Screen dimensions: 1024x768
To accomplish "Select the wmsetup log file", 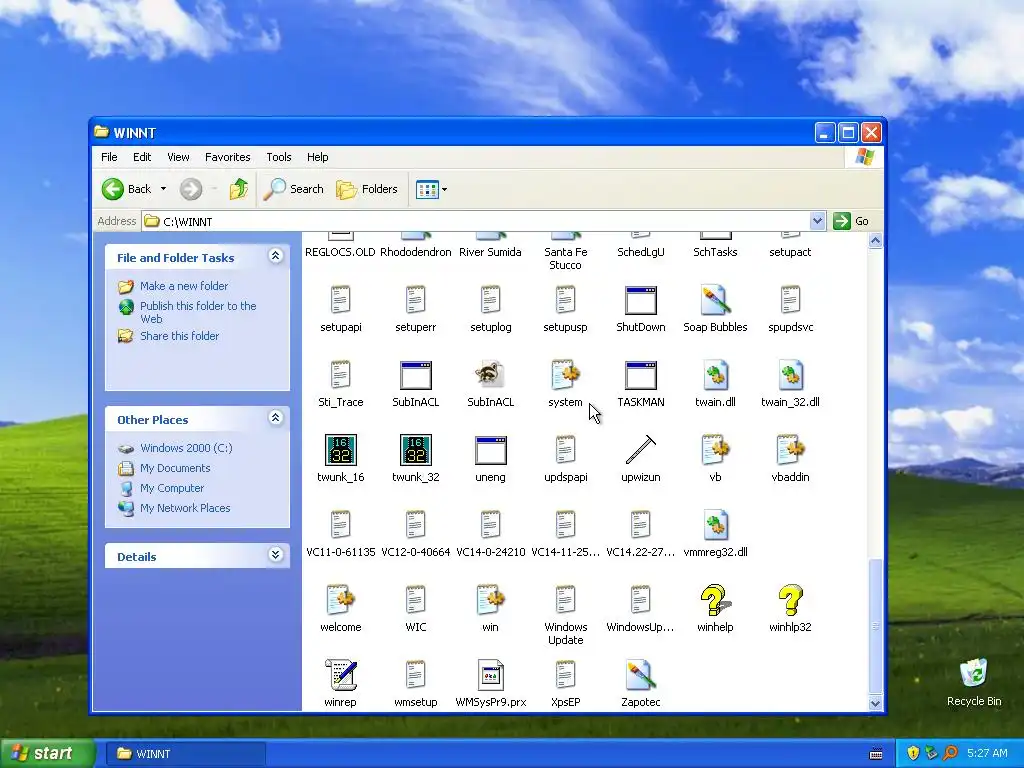I will 415,676.
